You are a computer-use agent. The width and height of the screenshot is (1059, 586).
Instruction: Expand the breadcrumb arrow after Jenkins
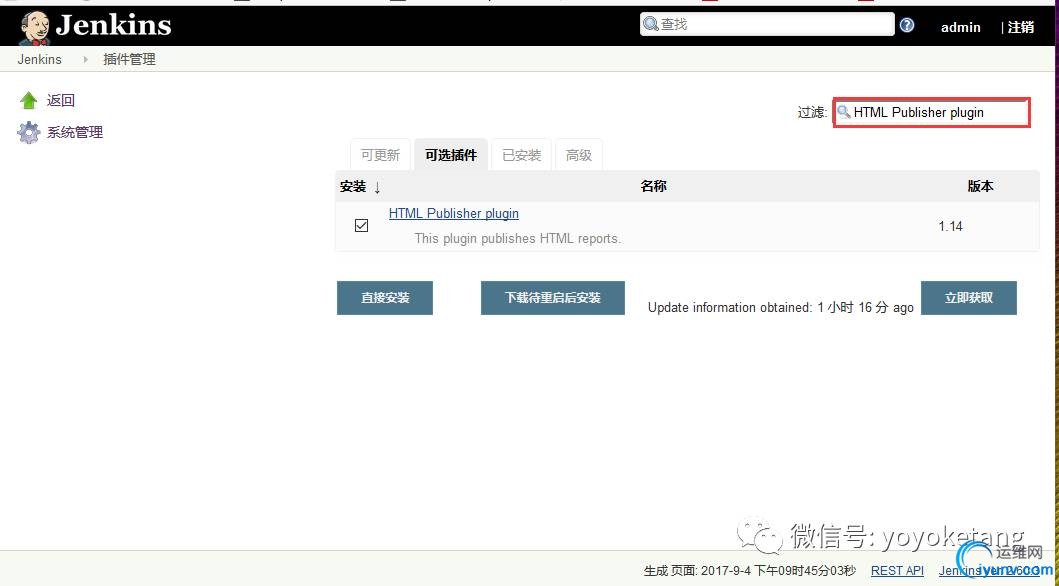[x=85, y=59]
